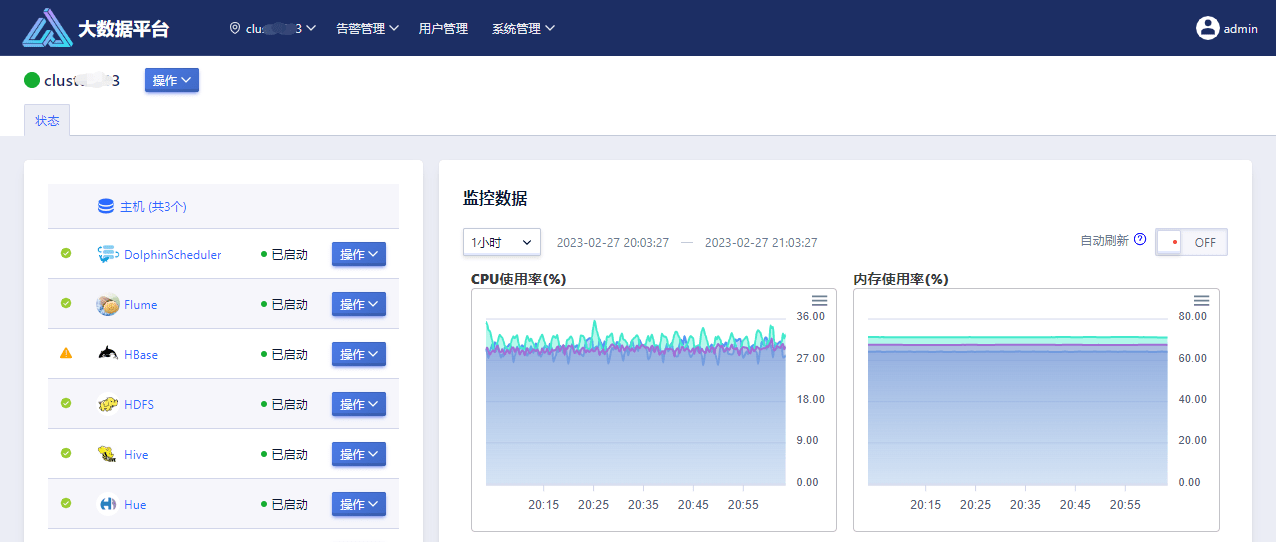The width and height of the screenshot is (1276, 542).
Task: Click the HBase 已启动 status text
Action: click(x=289, y=355)
